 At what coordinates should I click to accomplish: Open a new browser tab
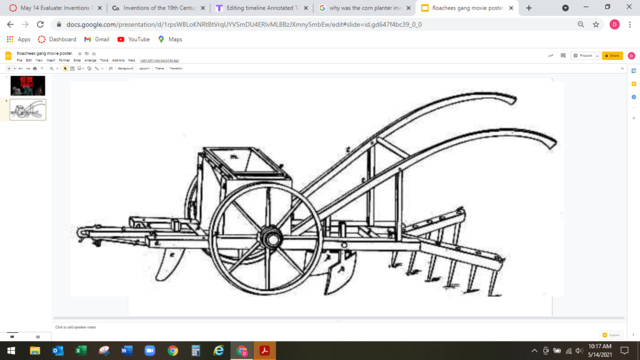(529, 8)
